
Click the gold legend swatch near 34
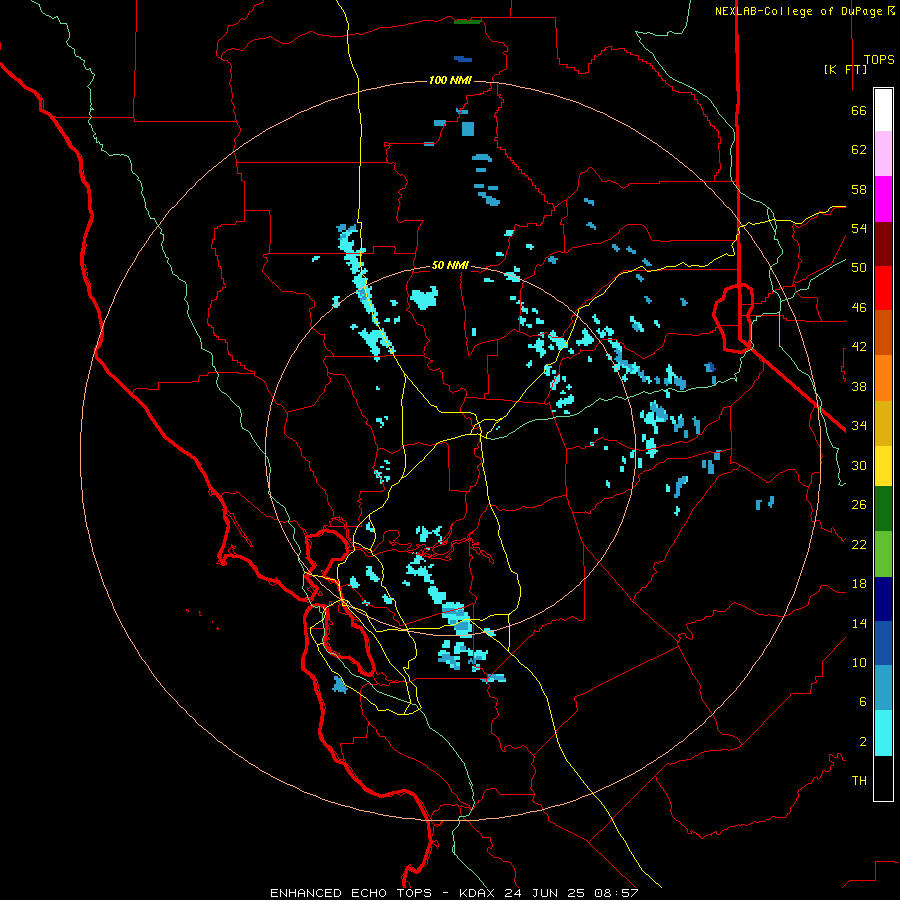pyautogui.click(x=883, y=423)
